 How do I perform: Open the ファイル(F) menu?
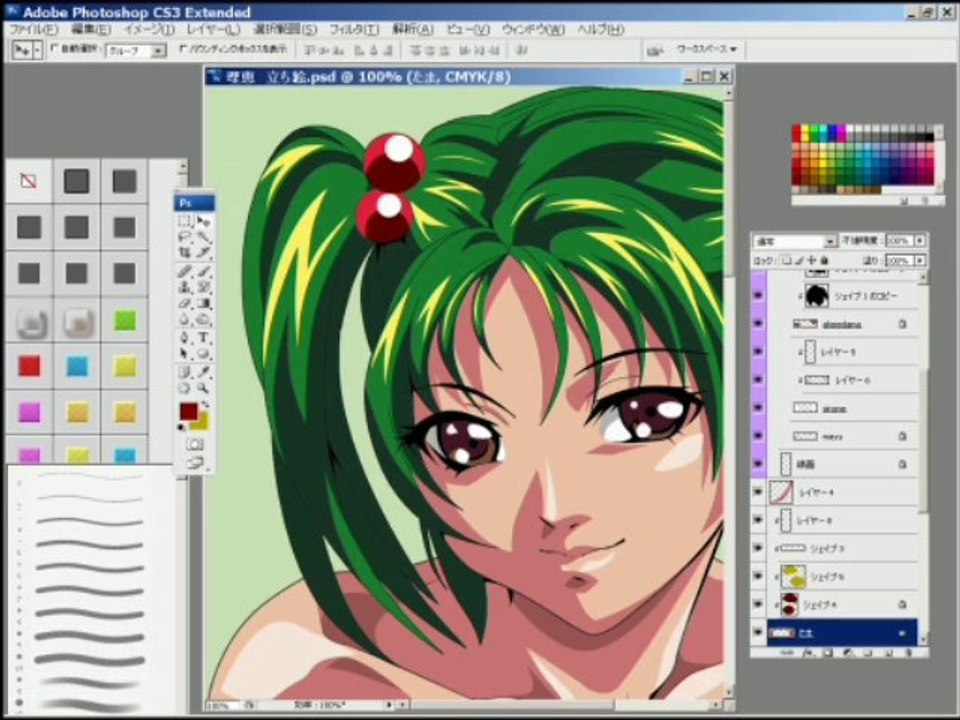pyautogui.click(x=34, y=29)
